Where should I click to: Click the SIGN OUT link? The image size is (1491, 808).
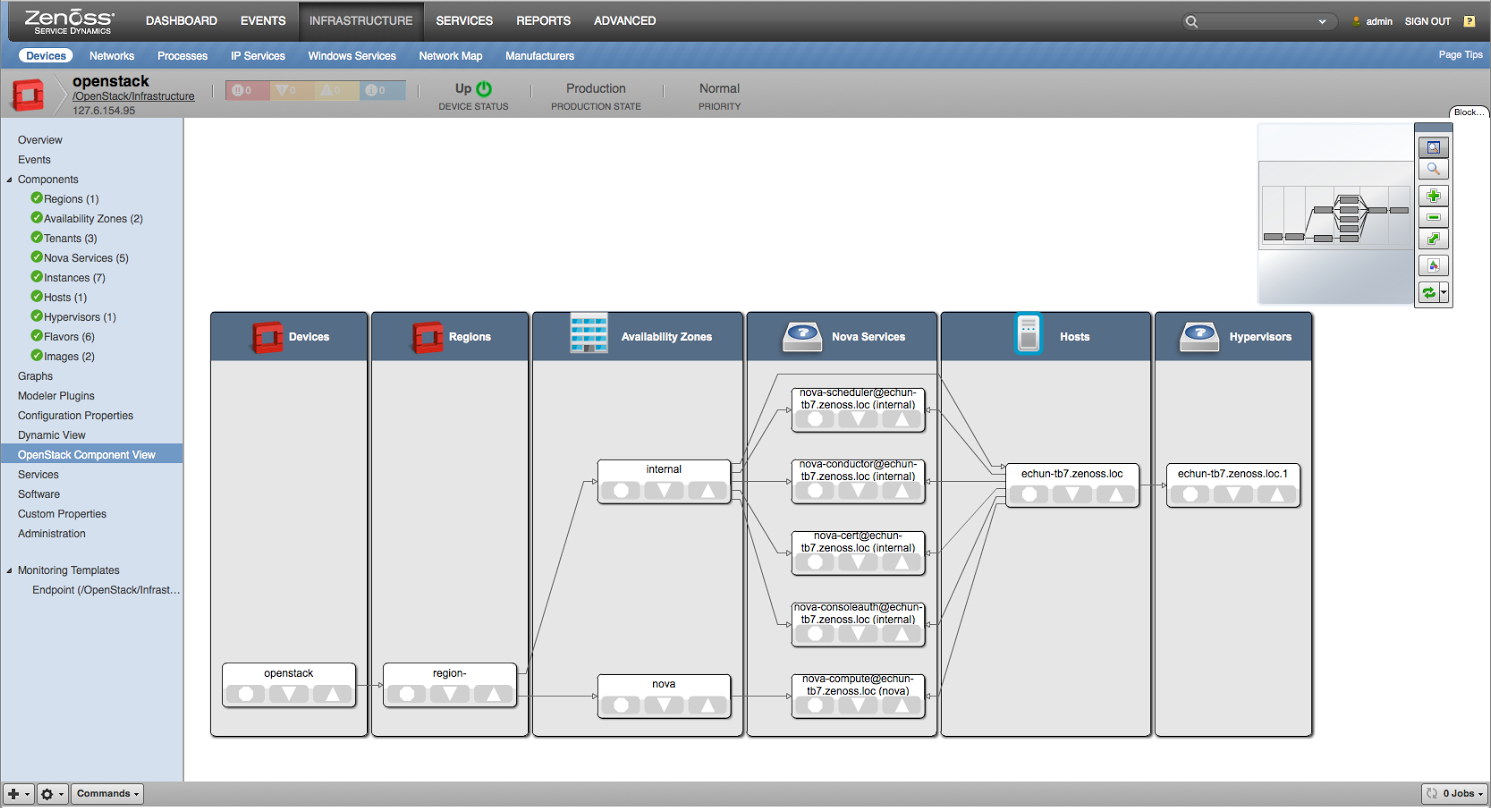tap(1427, 21)
